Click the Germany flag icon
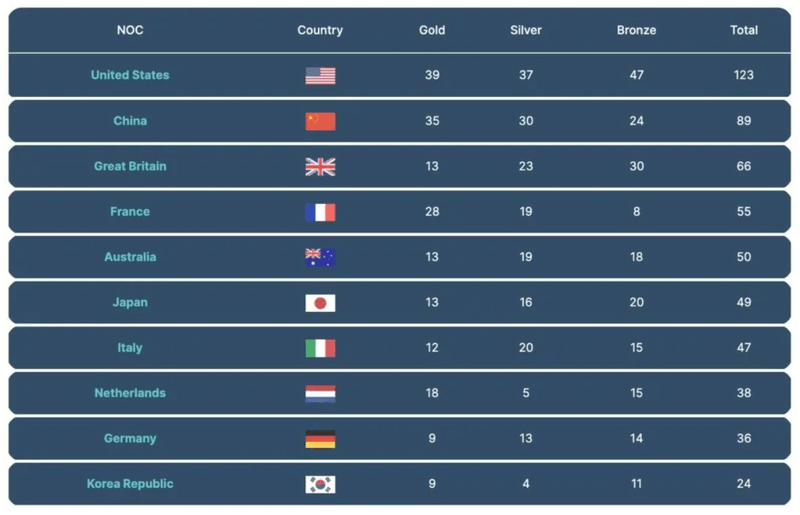Image resolution: width=800 pixels, height=515 pixels. click(x=320, y=439)
